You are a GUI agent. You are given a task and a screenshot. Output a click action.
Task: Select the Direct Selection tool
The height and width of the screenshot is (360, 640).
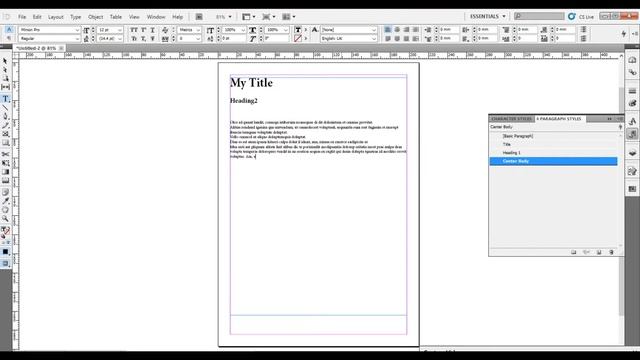coord(5,70)
